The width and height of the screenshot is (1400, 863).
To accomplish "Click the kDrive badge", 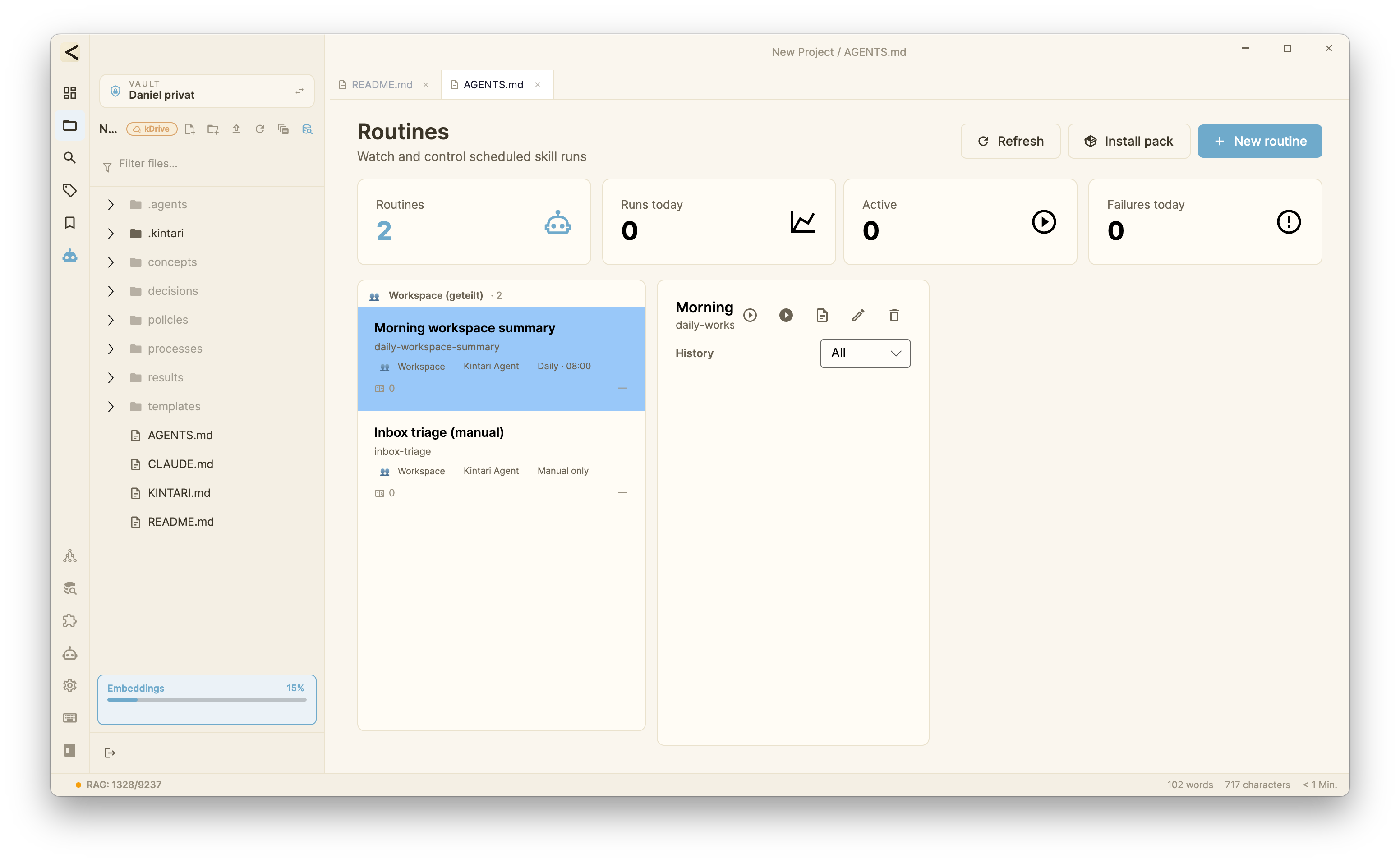I will (x=151, y=129).
